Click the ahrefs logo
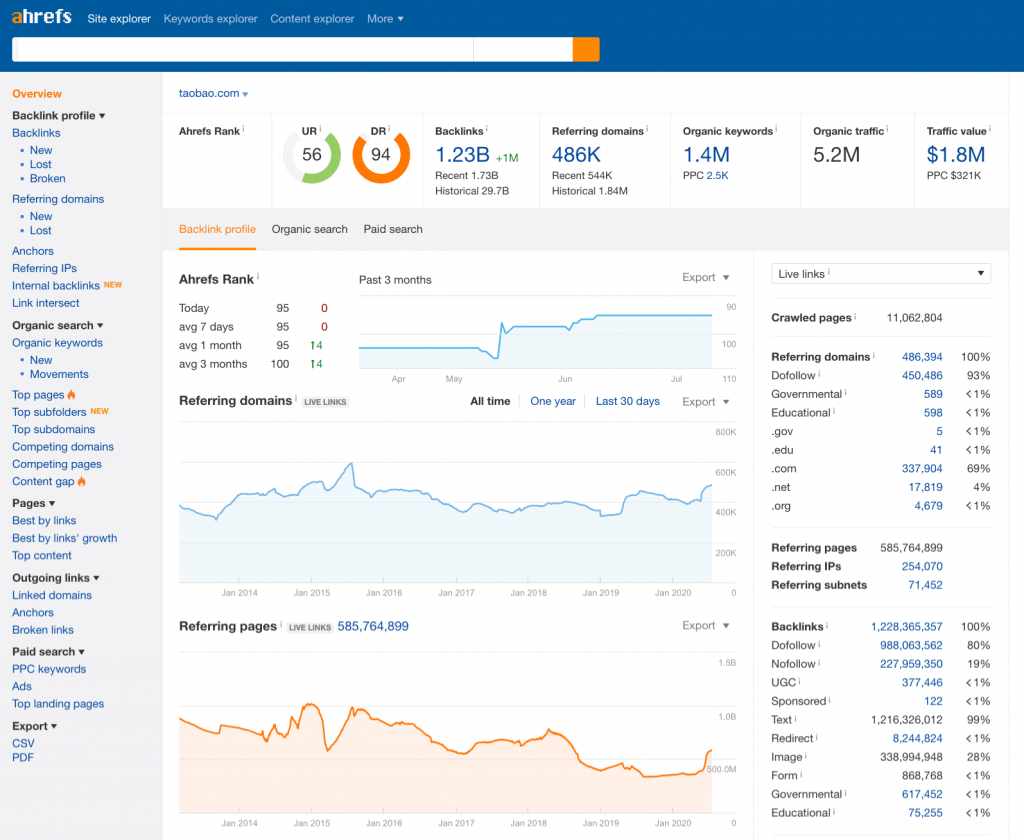The image size is (1024, 840). tap(42, 16)
